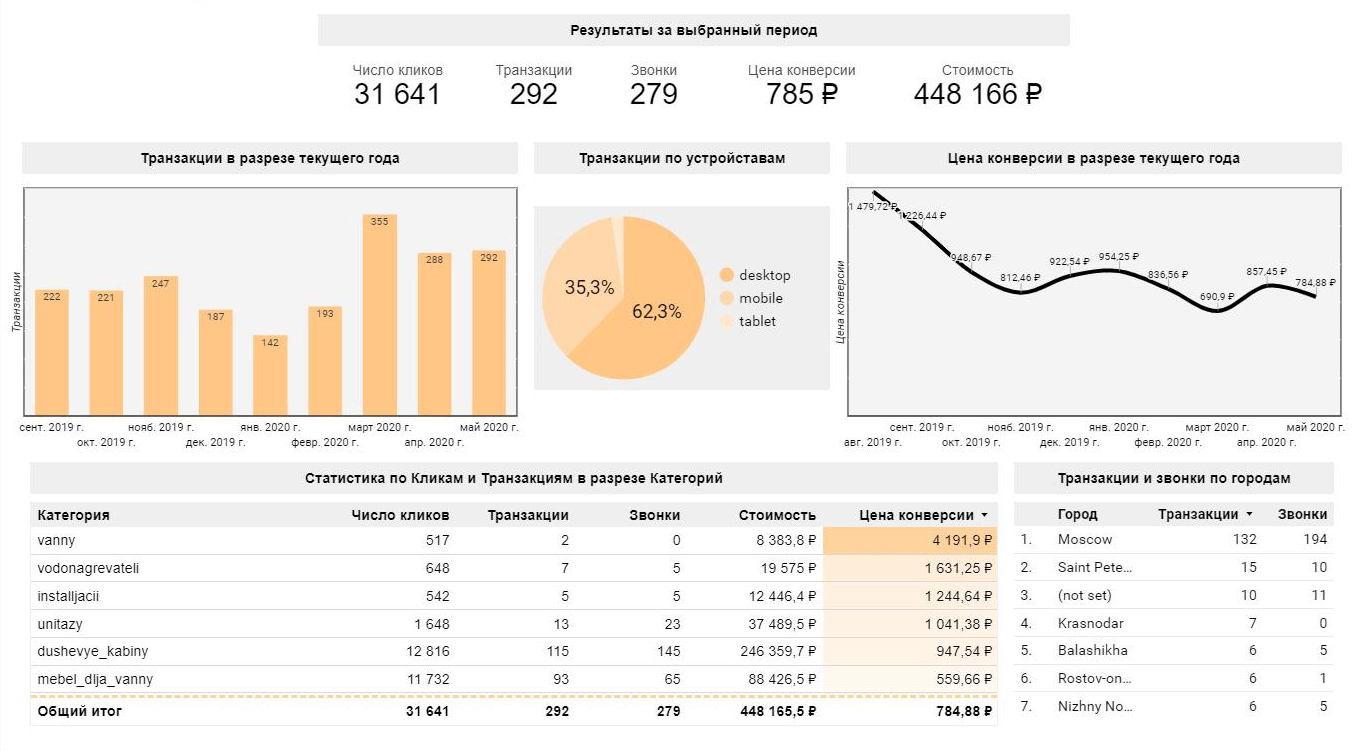Click the 954,25 ₽ data point label
Viewport: 1358px width, 751px height.
(1119, 257)
